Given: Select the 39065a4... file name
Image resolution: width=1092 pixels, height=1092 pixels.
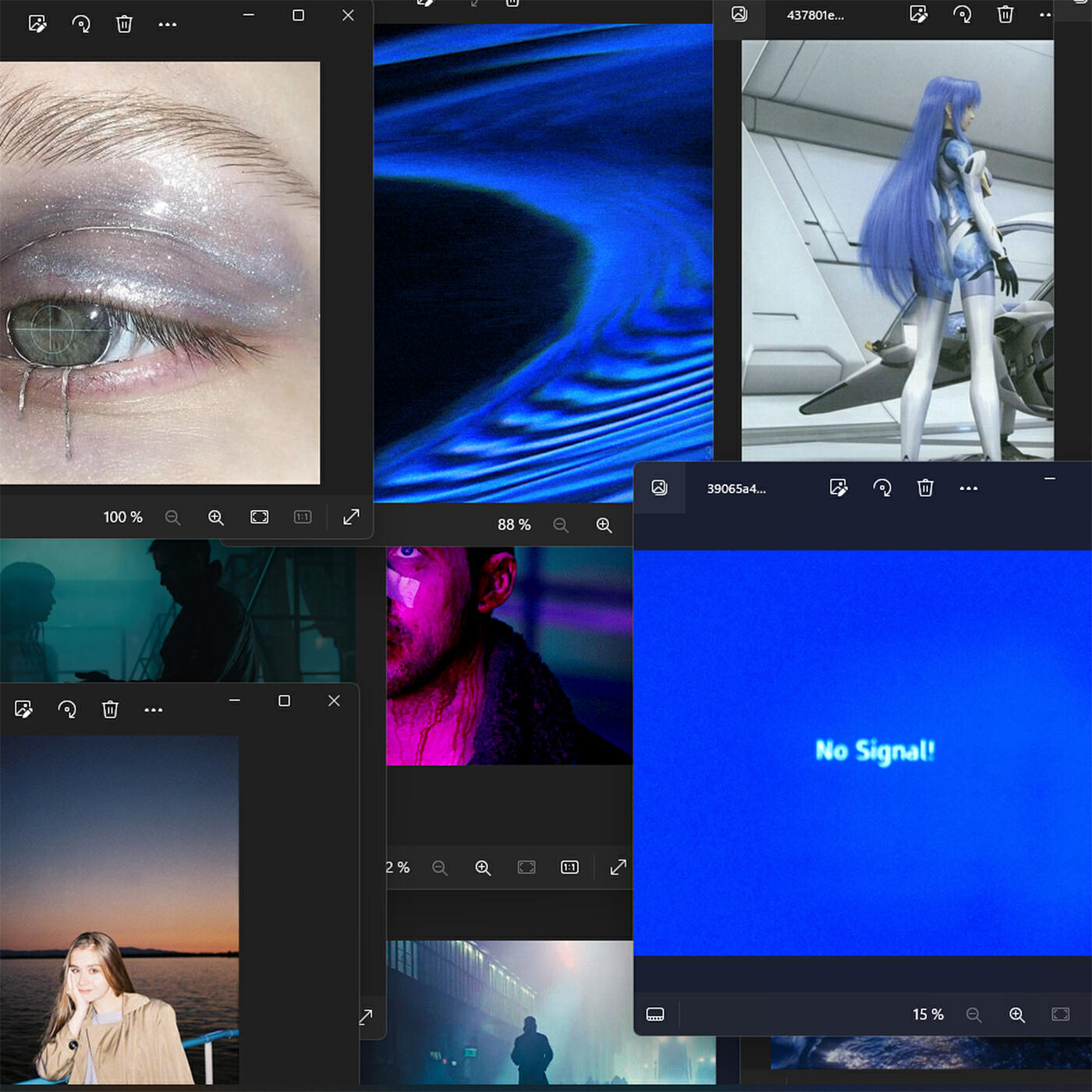Looking at the screenshot, I should click(736, 489).
